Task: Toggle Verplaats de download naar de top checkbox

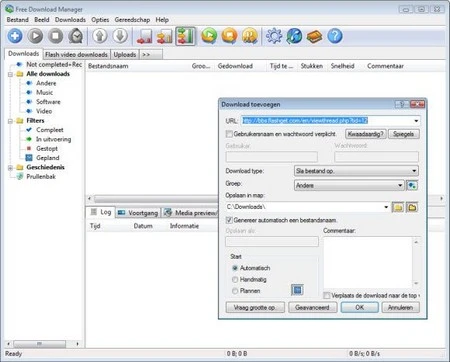Action: point(327,296)
